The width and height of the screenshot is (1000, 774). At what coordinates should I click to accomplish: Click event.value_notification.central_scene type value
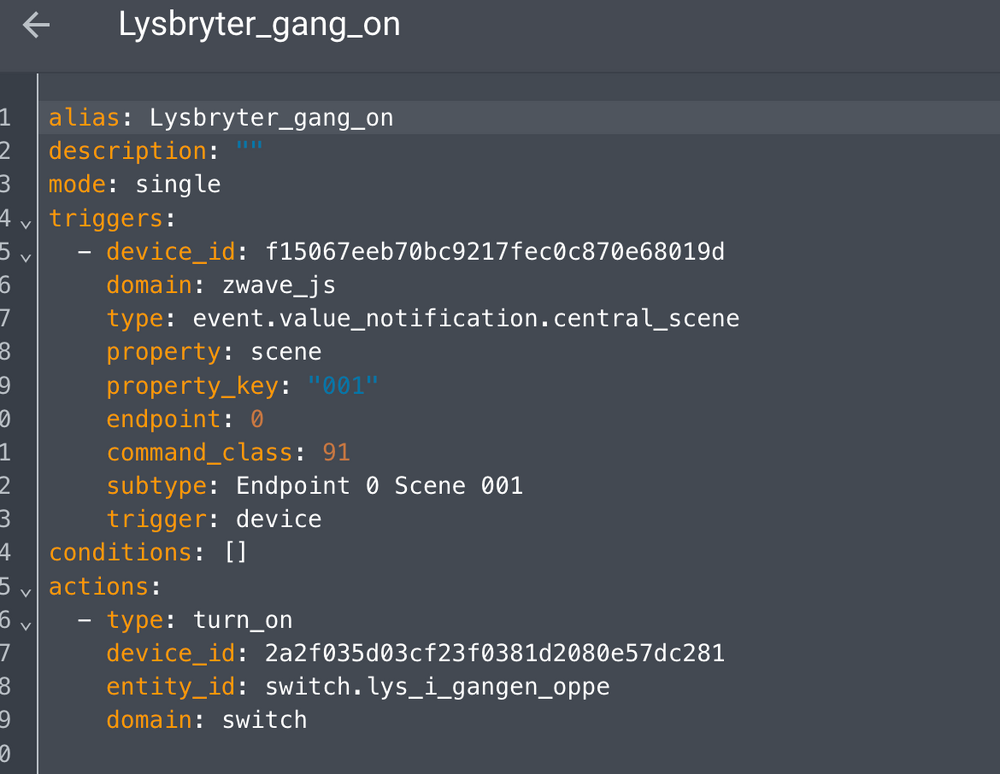(x=466, y=318)
